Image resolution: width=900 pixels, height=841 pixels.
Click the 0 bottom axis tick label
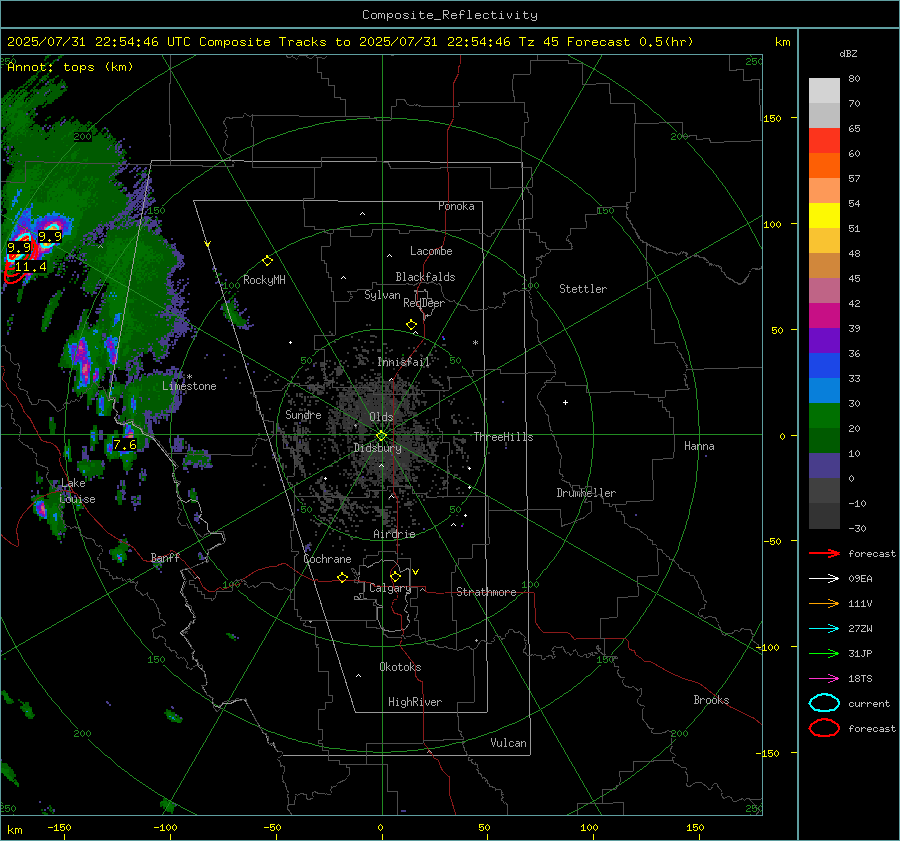click(380, 827)
